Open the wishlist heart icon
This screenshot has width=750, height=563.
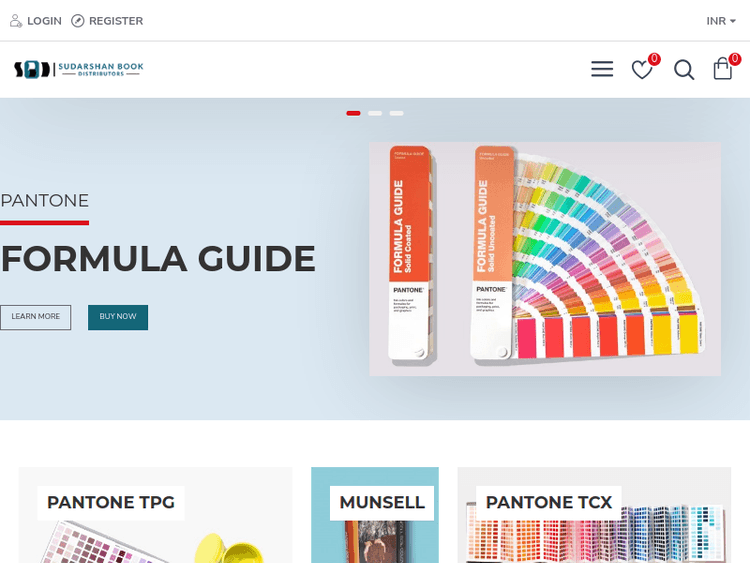click(x=641, y=70)
